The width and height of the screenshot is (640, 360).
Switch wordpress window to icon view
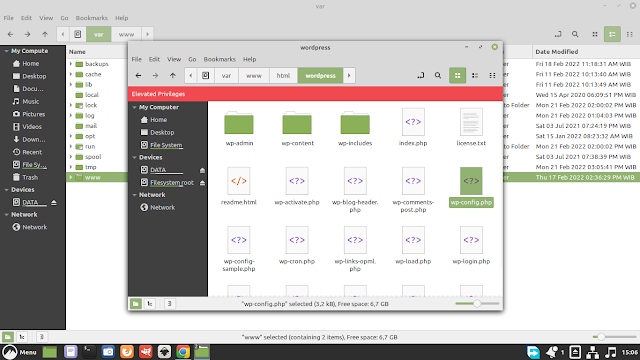tap(458, 76)
